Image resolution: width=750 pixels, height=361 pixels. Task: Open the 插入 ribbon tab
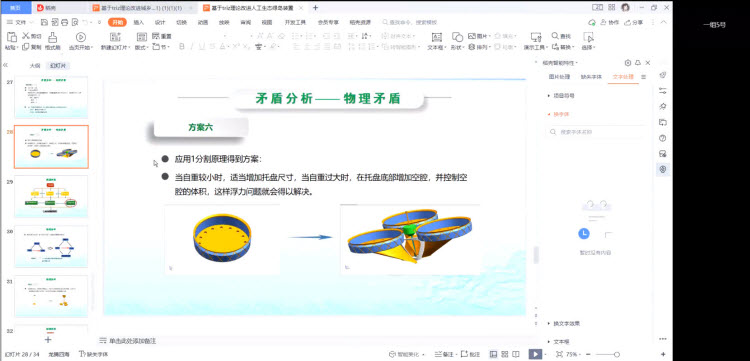pyautogui.click(x=139, y=22)
